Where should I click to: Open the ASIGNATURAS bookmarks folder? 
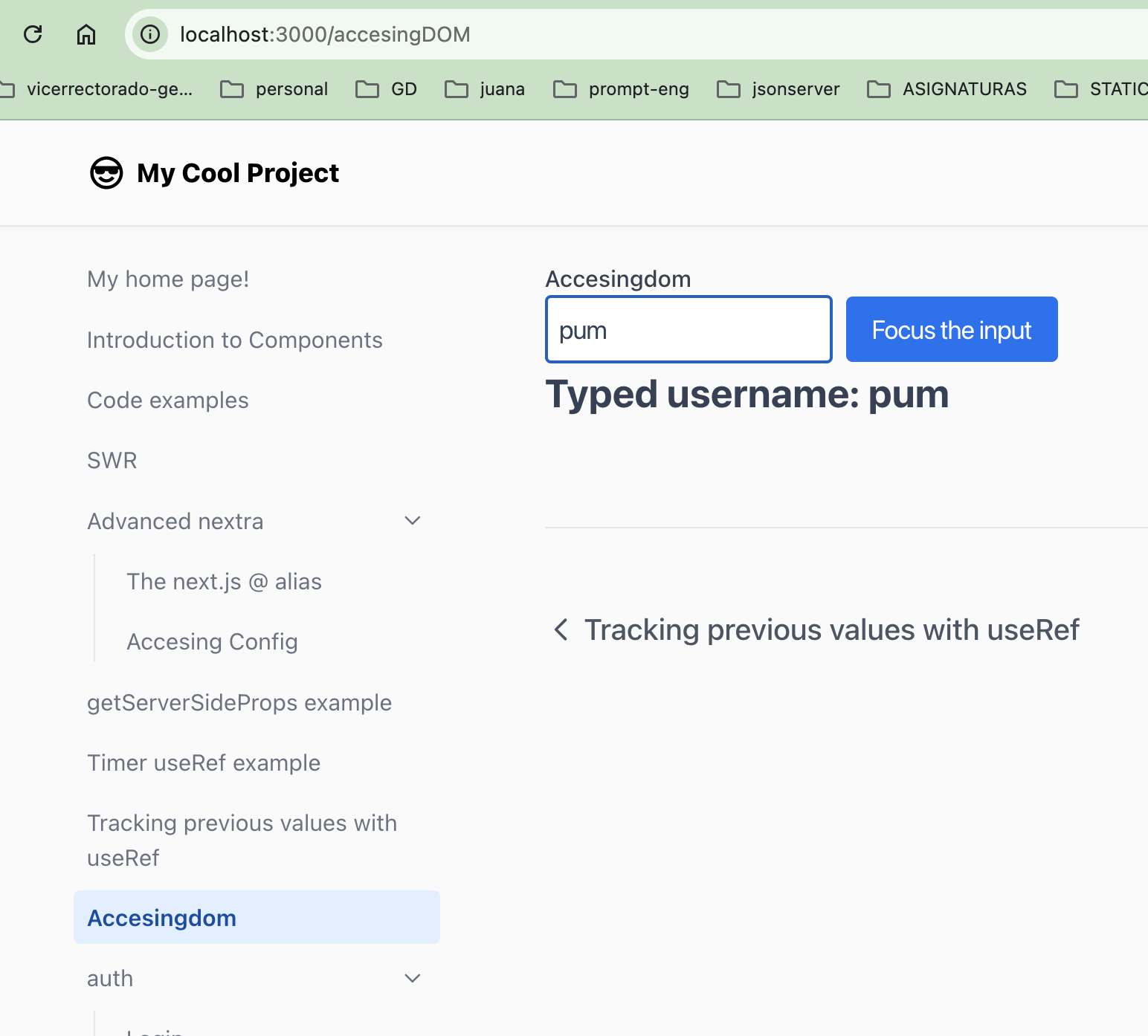(x=947, y=89)
